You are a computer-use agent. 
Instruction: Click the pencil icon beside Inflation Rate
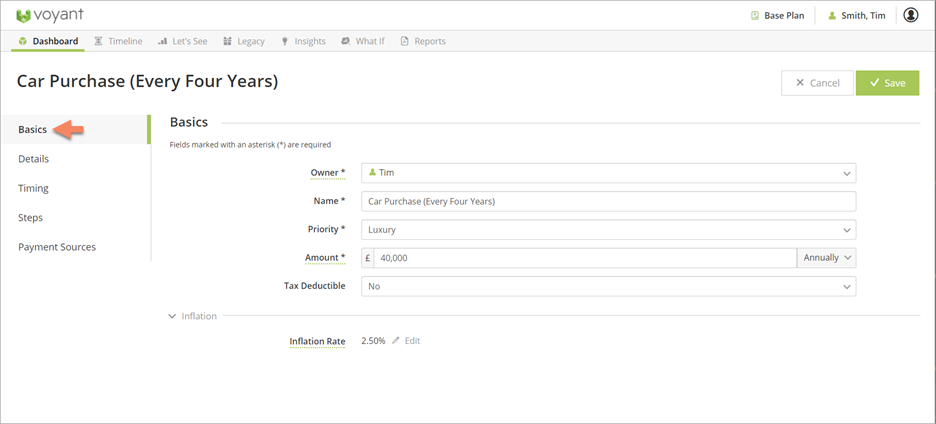pos(396,341)
